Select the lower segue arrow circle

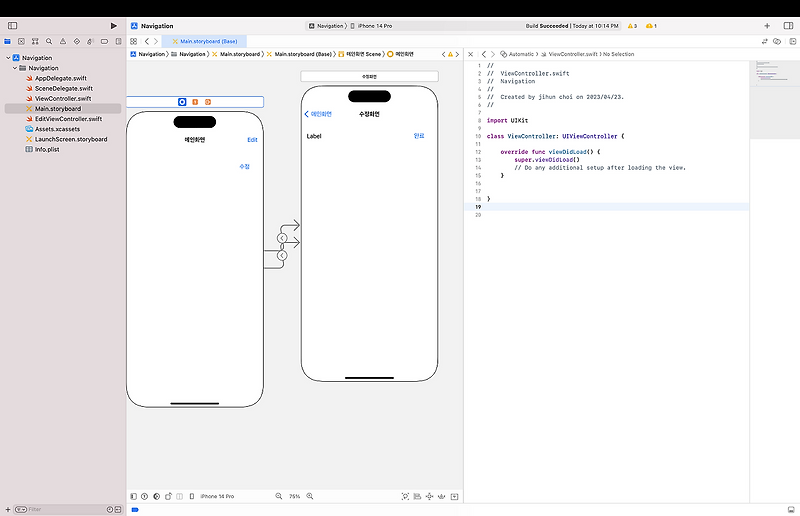282,255
